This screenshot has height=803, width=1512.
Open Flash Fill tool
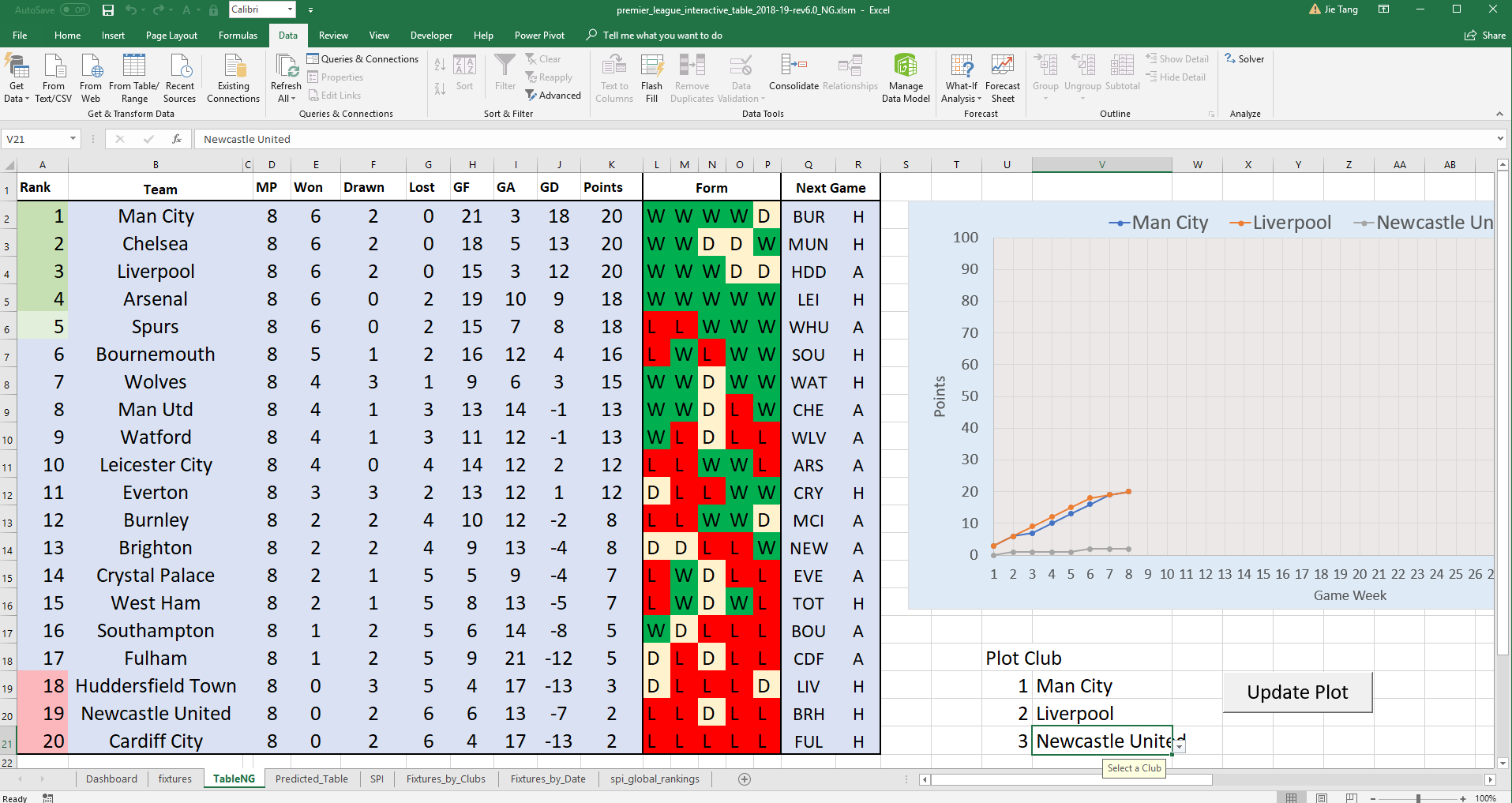651,77
